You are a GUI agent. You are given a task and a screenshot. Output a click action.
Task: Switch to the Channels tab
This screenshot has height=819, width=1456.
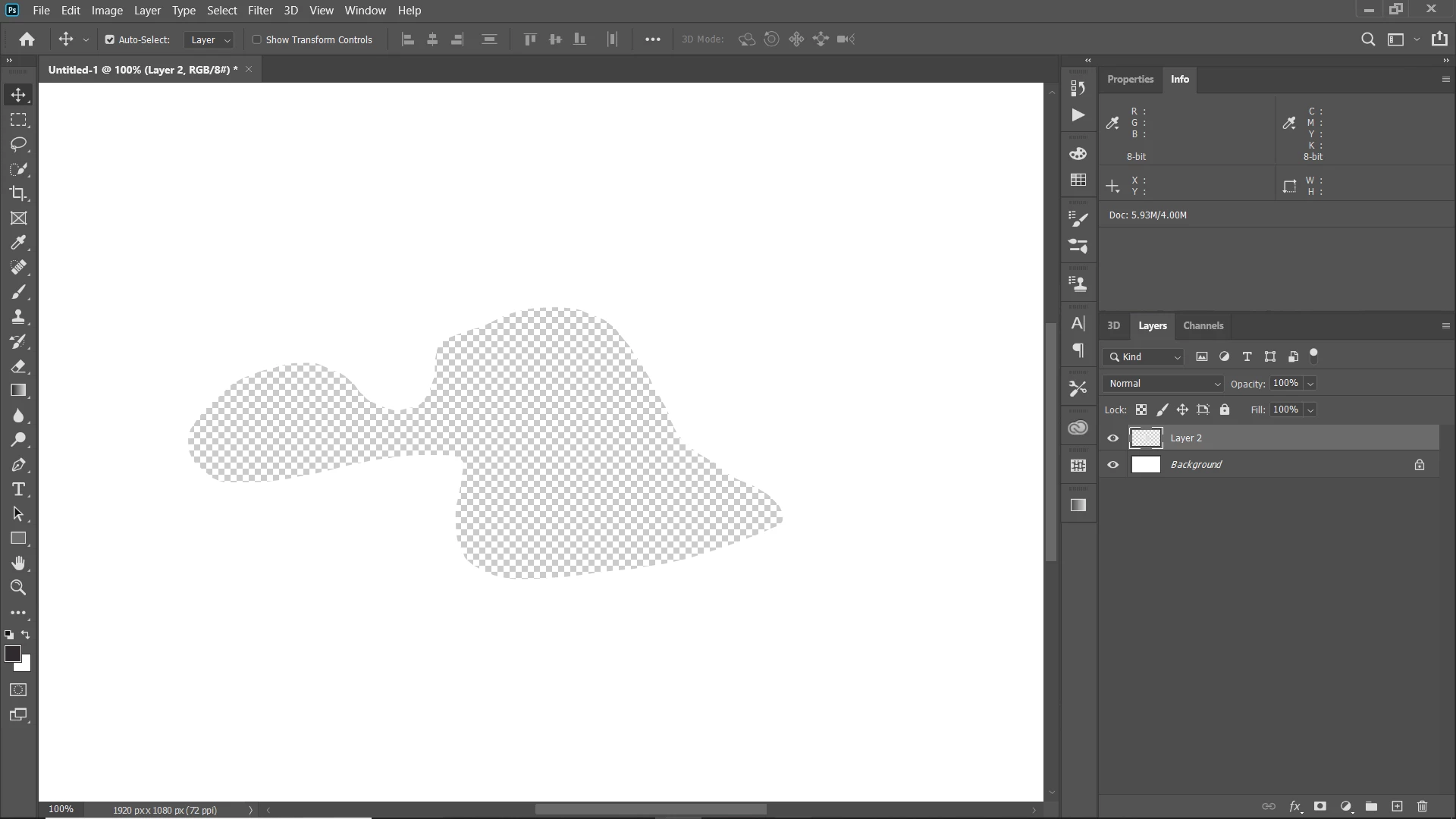[1203, 325]
